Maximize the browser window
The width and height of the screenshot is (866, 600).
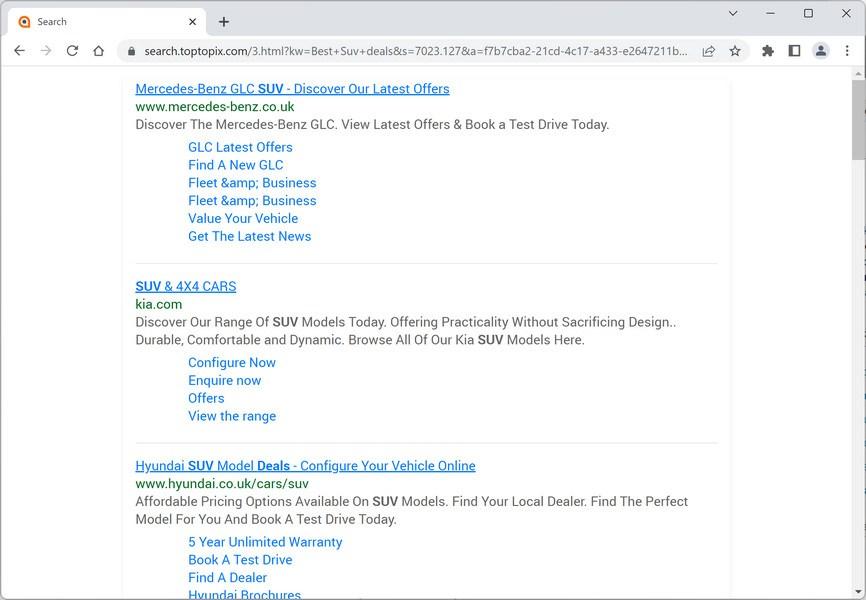(808, 13)
